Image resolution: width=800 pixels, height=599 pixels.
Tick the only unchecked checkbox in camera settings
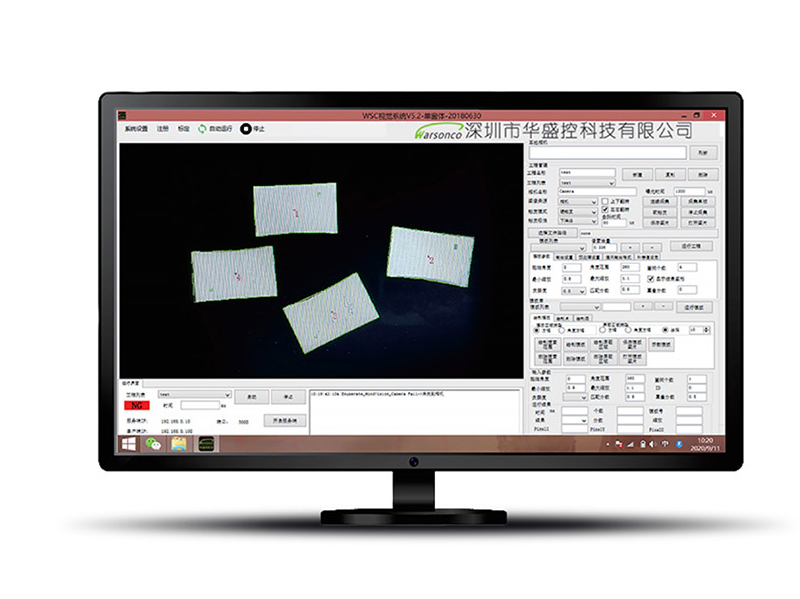(x=605, y=202)
